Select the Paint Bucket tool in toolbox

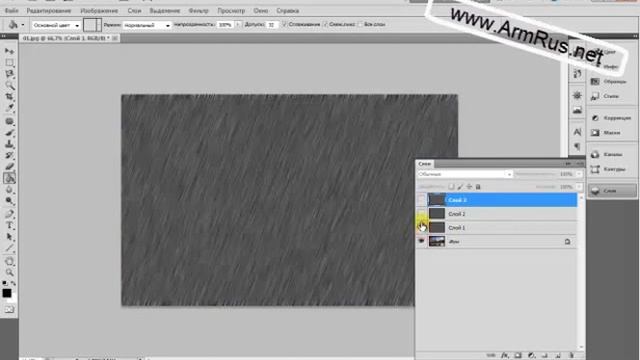pos(9,178)
